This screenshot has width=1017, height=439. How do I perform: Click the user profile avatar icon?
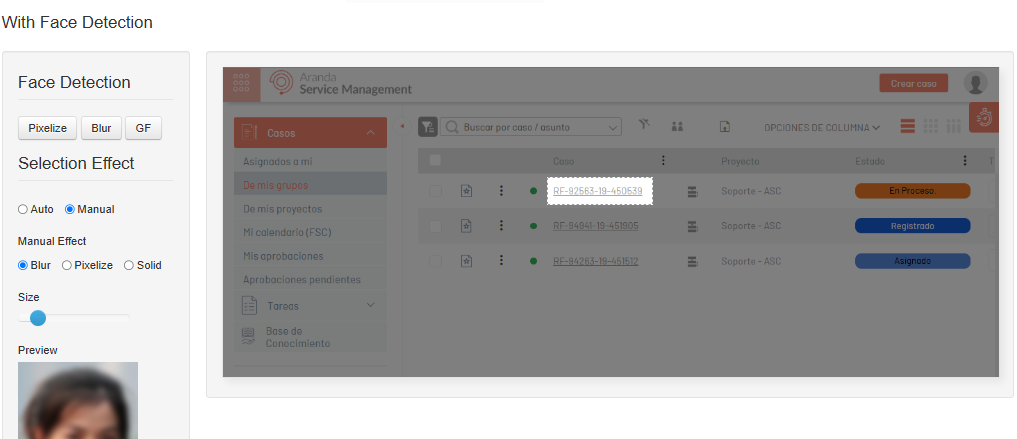click(975, 83)
